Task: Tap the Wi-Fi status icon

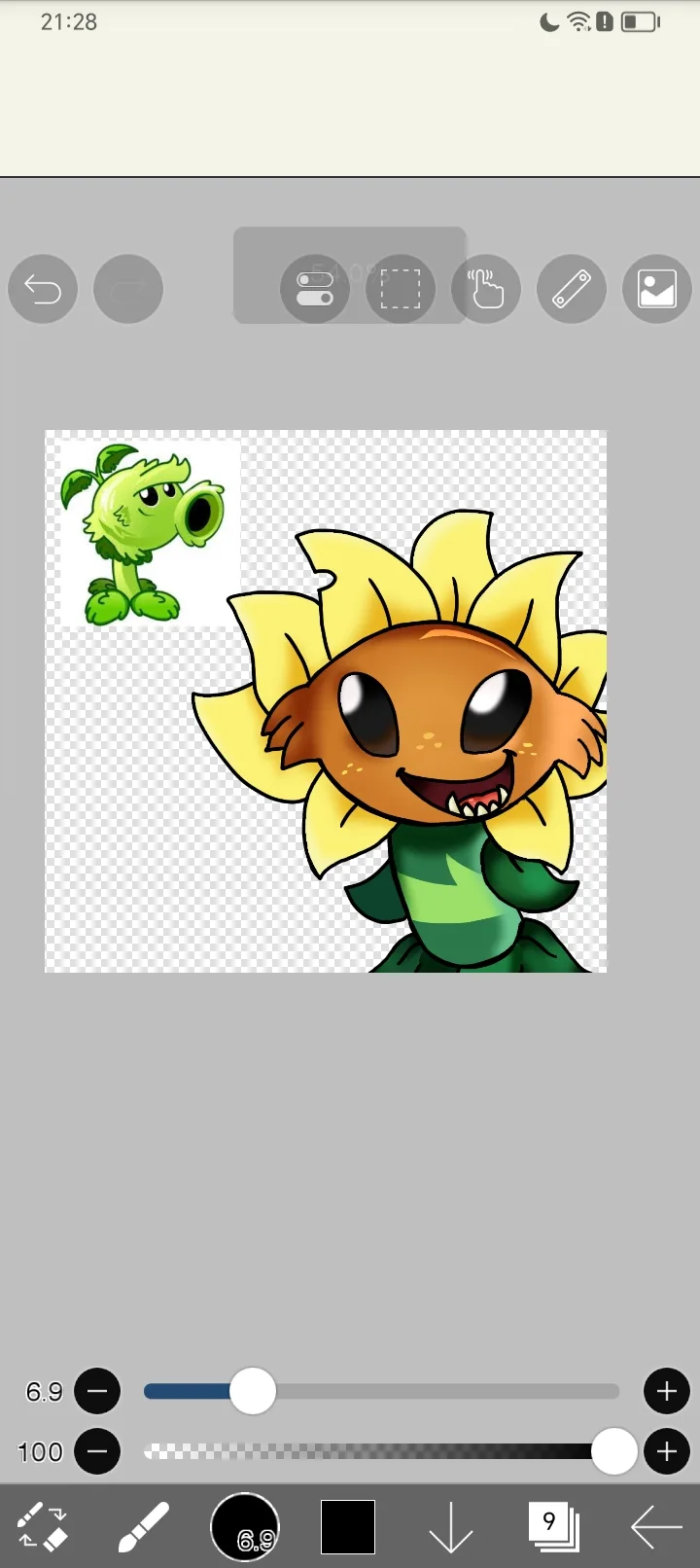Action: pyautogui.click(x=579, y=21)
